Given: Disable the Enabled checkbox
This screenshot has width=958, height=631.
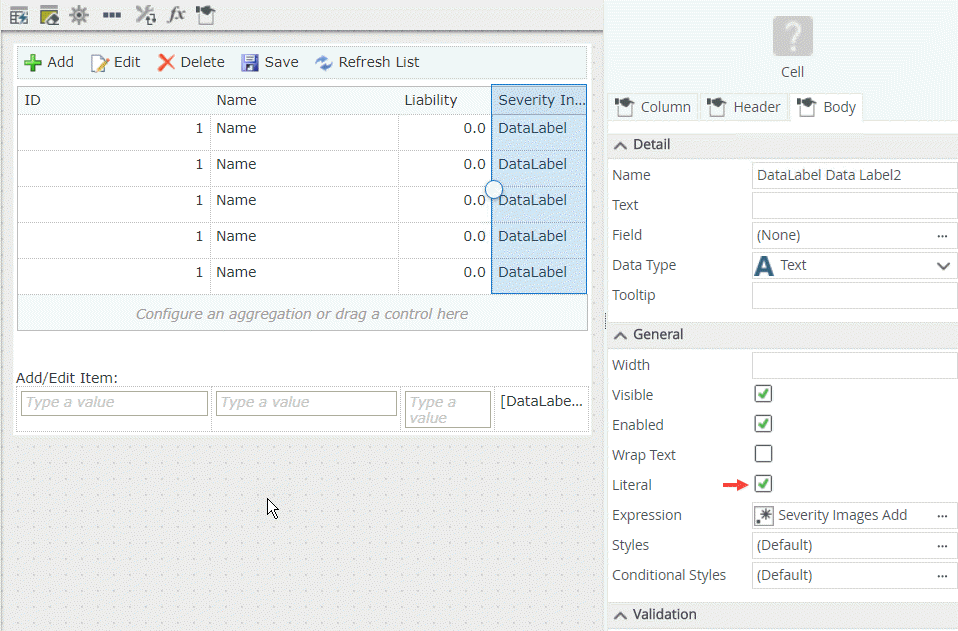Looking at the screenshot, I should [763, 425].
